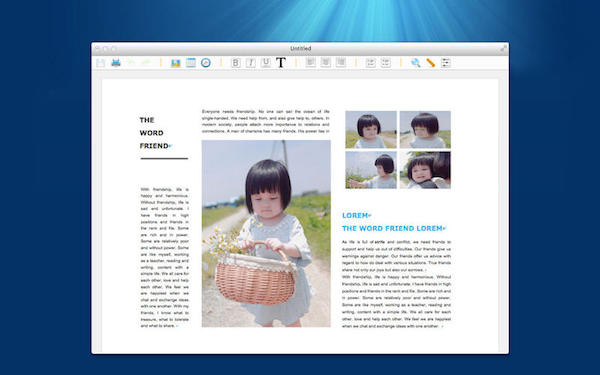Viewport: 600px width, 375px height.
Task: Click the new document icon
Action: tap(101, 63)
